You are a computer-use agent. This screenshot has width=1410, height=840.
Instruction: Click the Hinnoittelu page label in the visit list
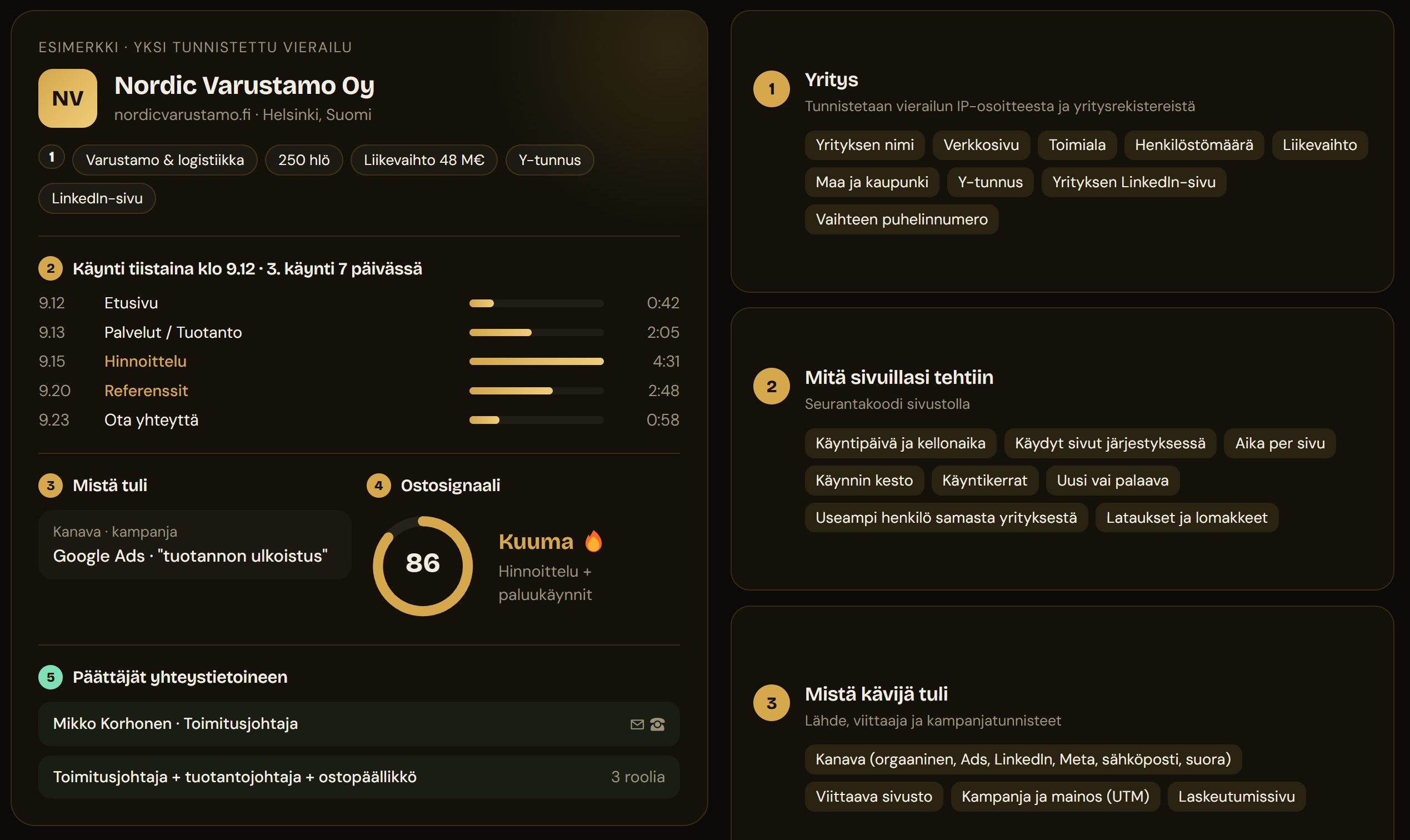(x=146, y=362)
